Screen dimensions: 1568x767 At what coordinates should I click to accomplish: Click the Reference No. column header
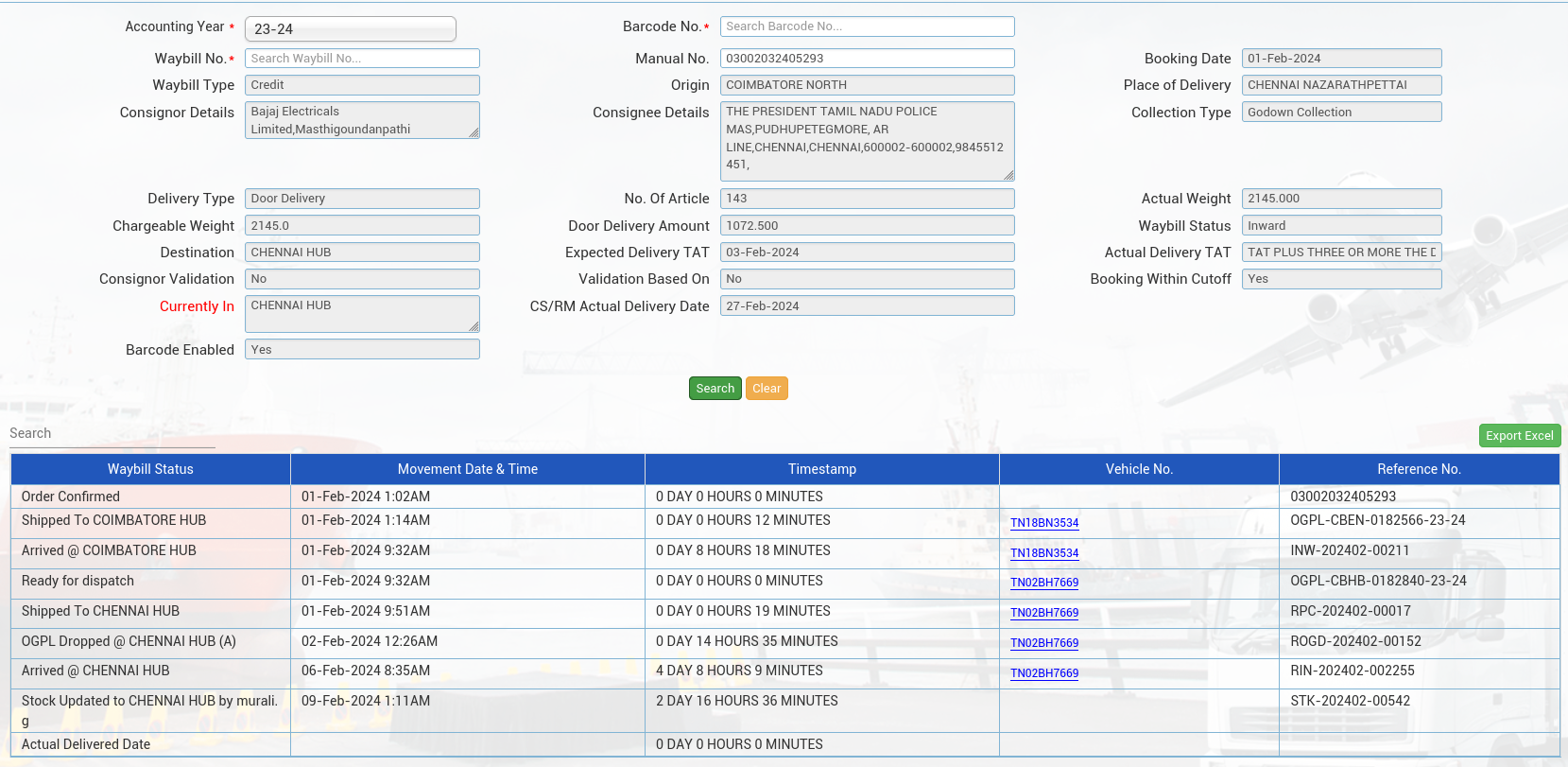pyautogui.click(x=1418, y=469)
